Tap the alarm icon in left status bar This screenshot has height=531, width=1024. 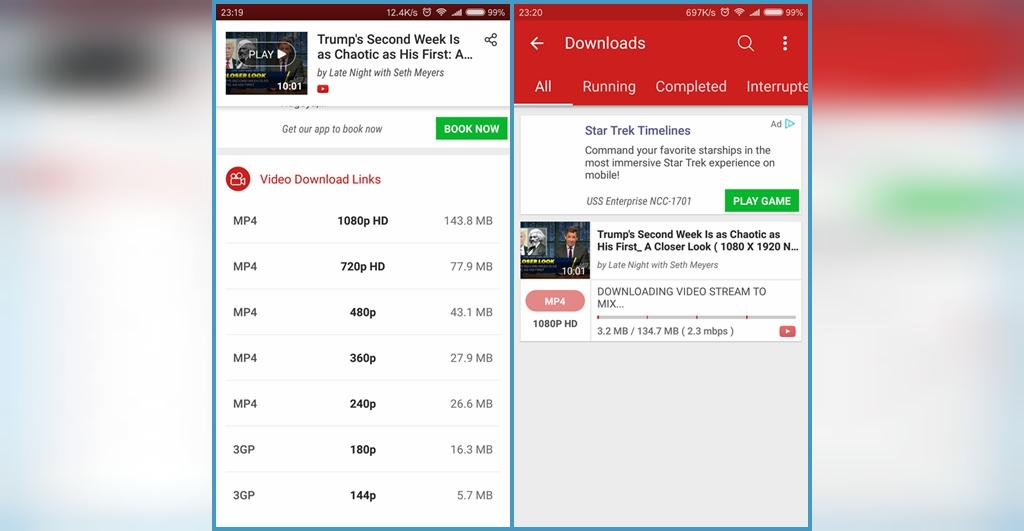click(427, 12)
